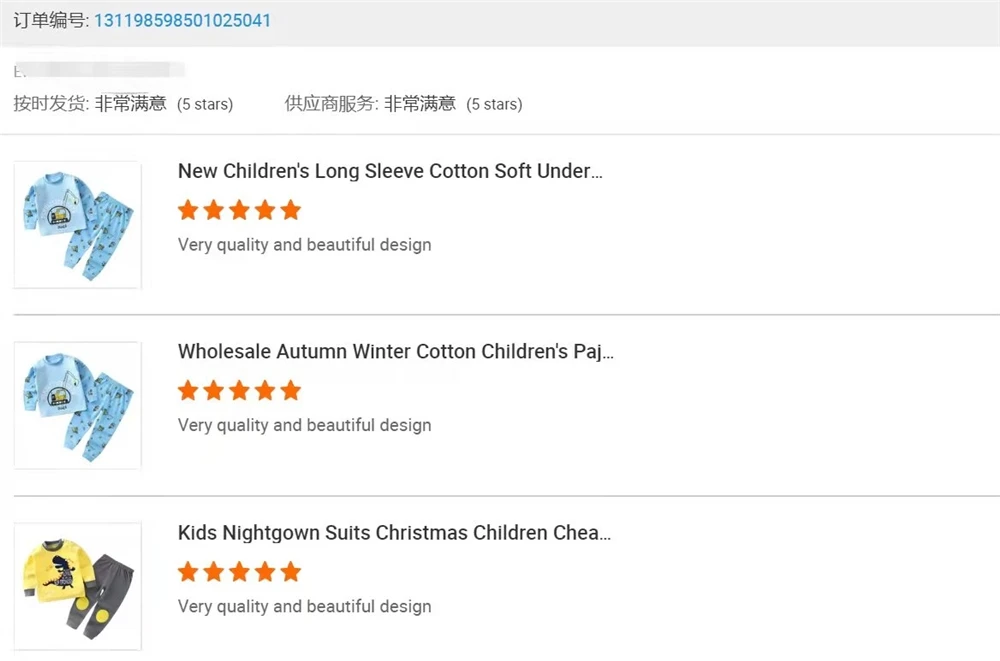1000x661 pixels.
Task: Open the yellow dinosaur pajama thumbnail
Action: click(x=77, y=587)
